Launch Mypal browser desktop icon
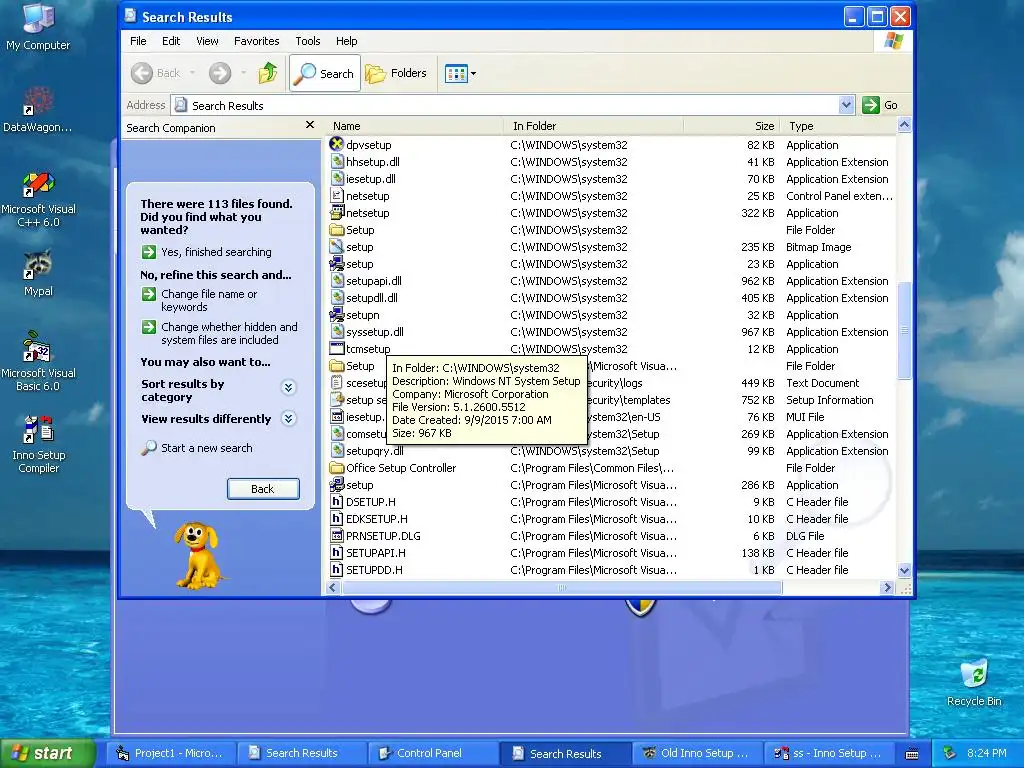 [38, 273]
